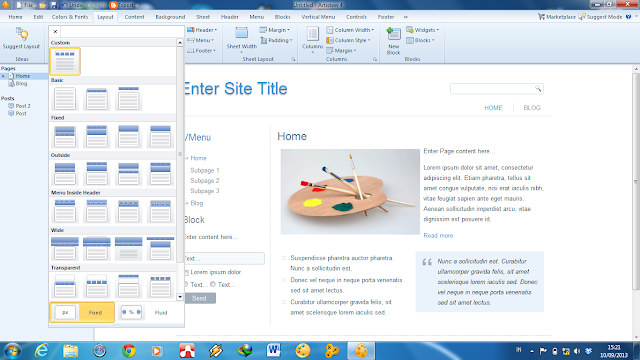Click the HOME link in site menu
The image size is (640, 360).
[x=493, y=108]
